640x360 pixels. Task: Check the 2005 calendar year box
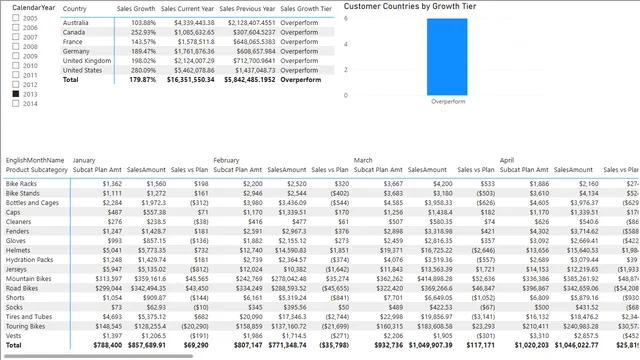pyautogui.click(x=16, y=18)
